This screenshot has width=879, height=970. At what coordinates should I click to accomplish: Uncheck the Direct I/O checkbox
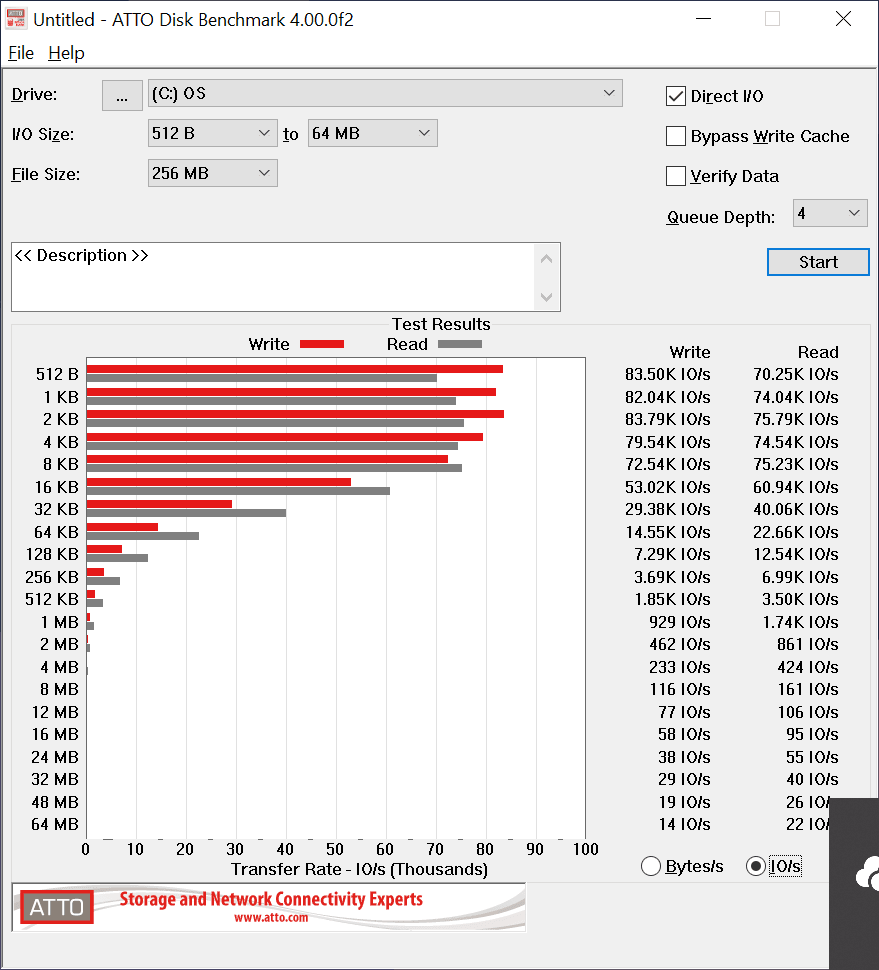(x=675, y=96)
